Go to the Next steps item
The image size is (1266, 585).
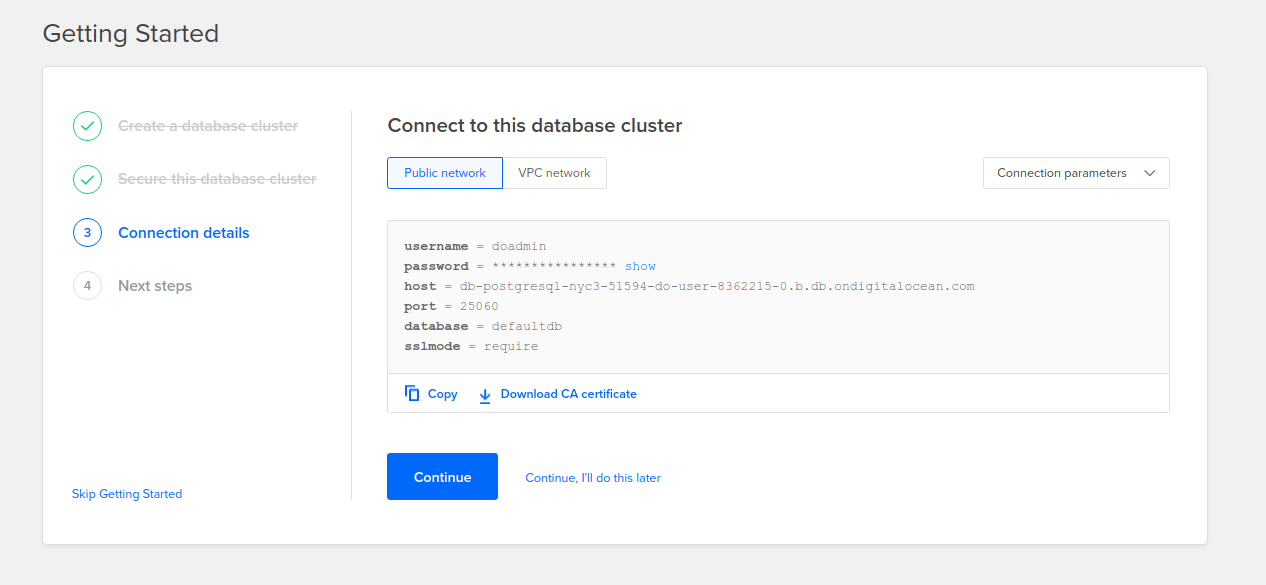click(155, 286)
